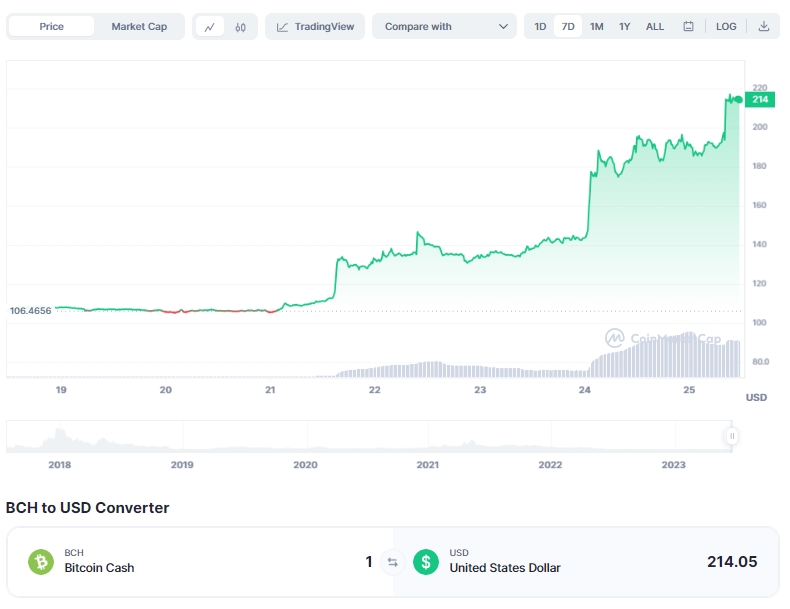
Task: Click the USD axis unit label
Action: coord(756,397)
